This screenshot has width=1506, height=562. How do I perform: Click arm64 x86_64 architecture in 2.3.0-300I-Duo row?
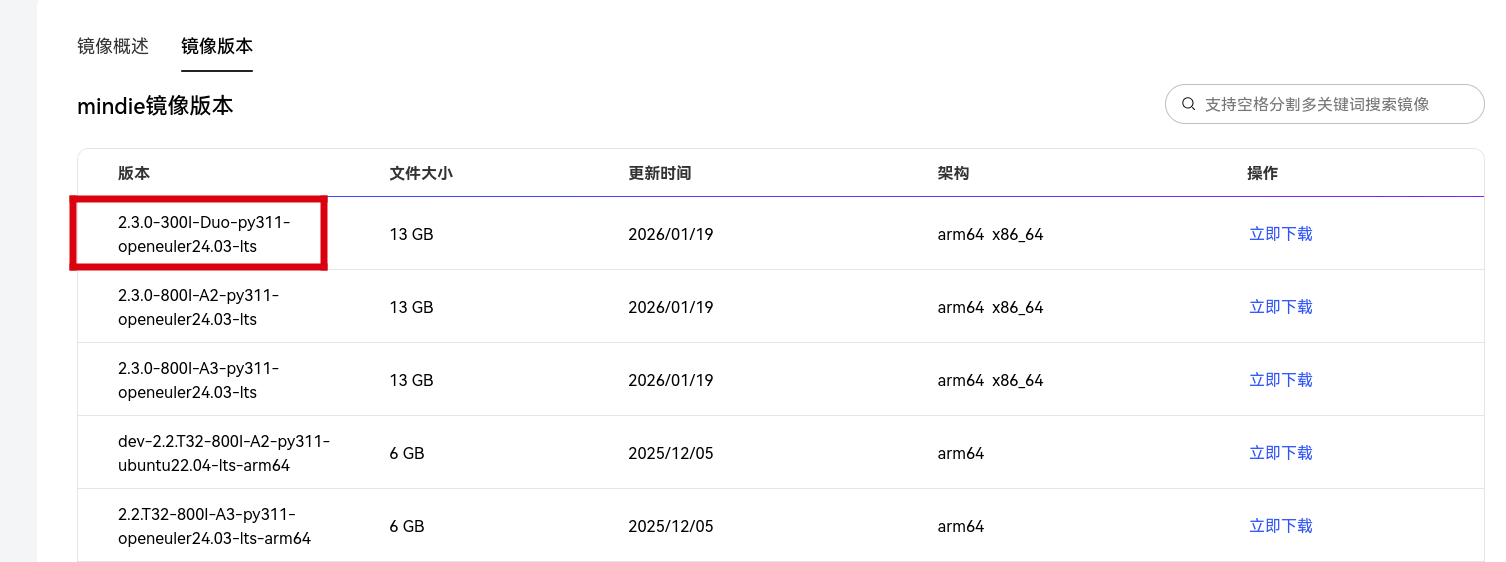[x=990, y=234]
